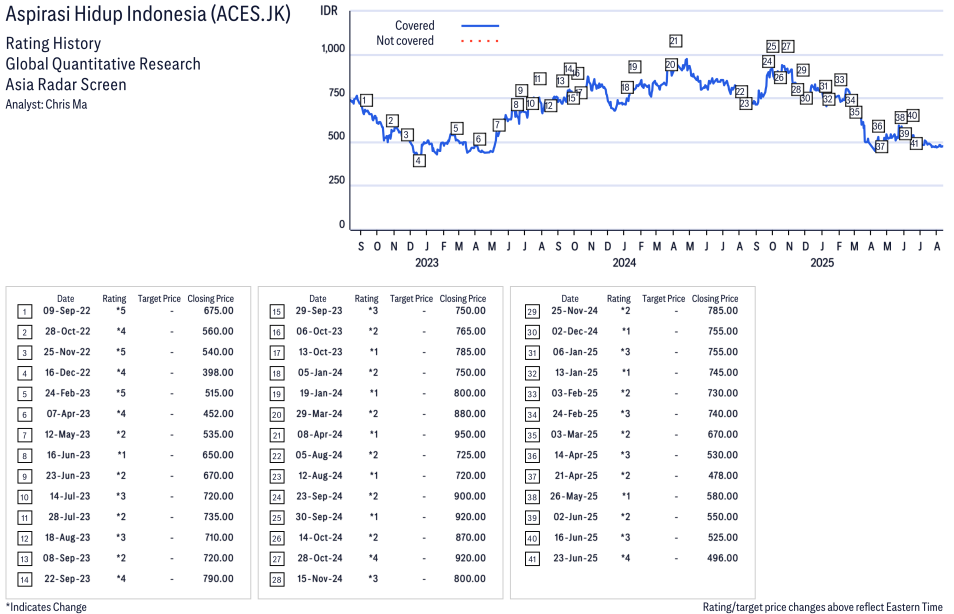Click the '19-Jan-24' date cell
954x614 pixels.
tap(321, 393)
